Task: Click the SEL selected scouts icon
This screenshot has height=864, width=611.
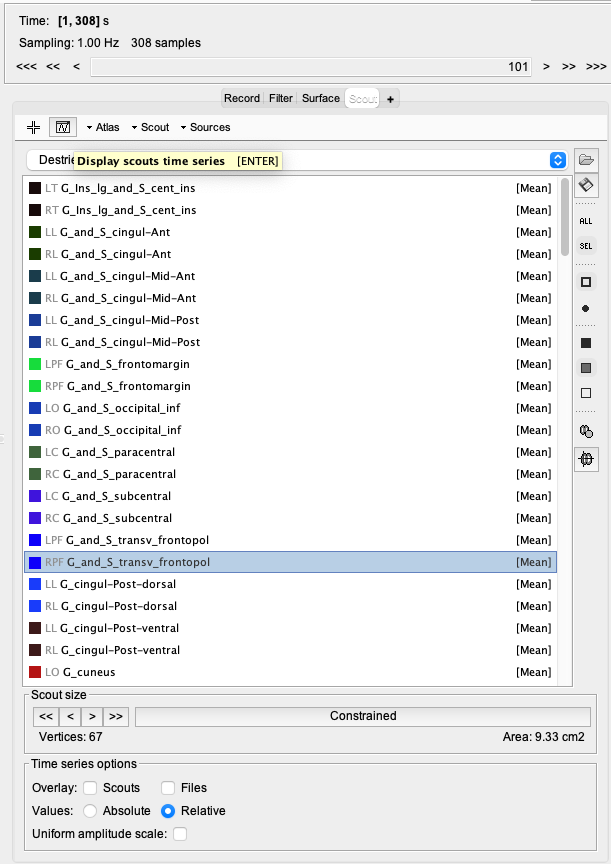Action: click(x=586, y=246)
